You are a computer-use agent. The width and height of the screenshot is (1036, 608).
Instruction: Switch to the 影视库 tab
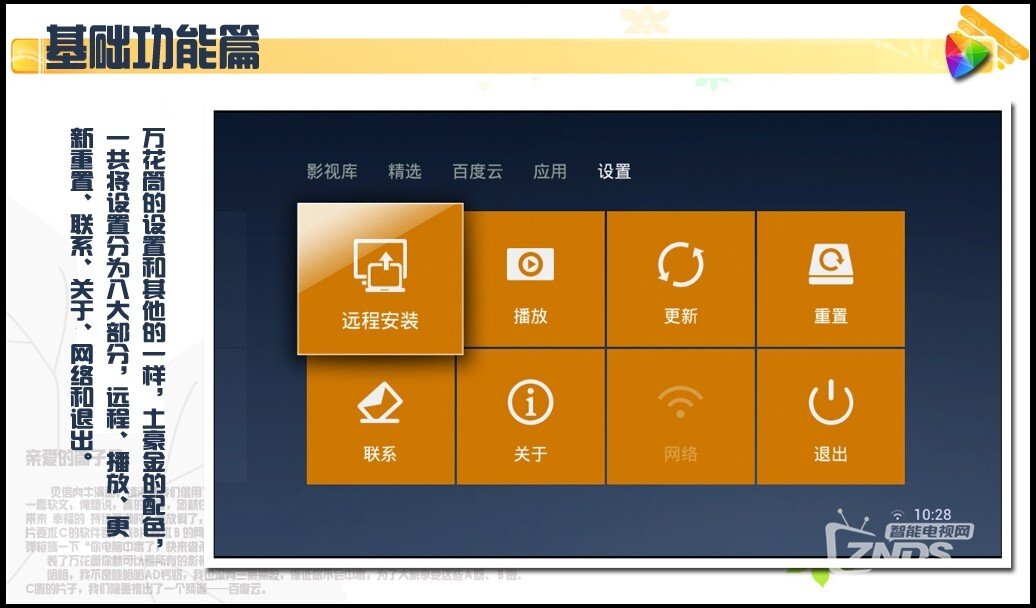coord(332,172)
